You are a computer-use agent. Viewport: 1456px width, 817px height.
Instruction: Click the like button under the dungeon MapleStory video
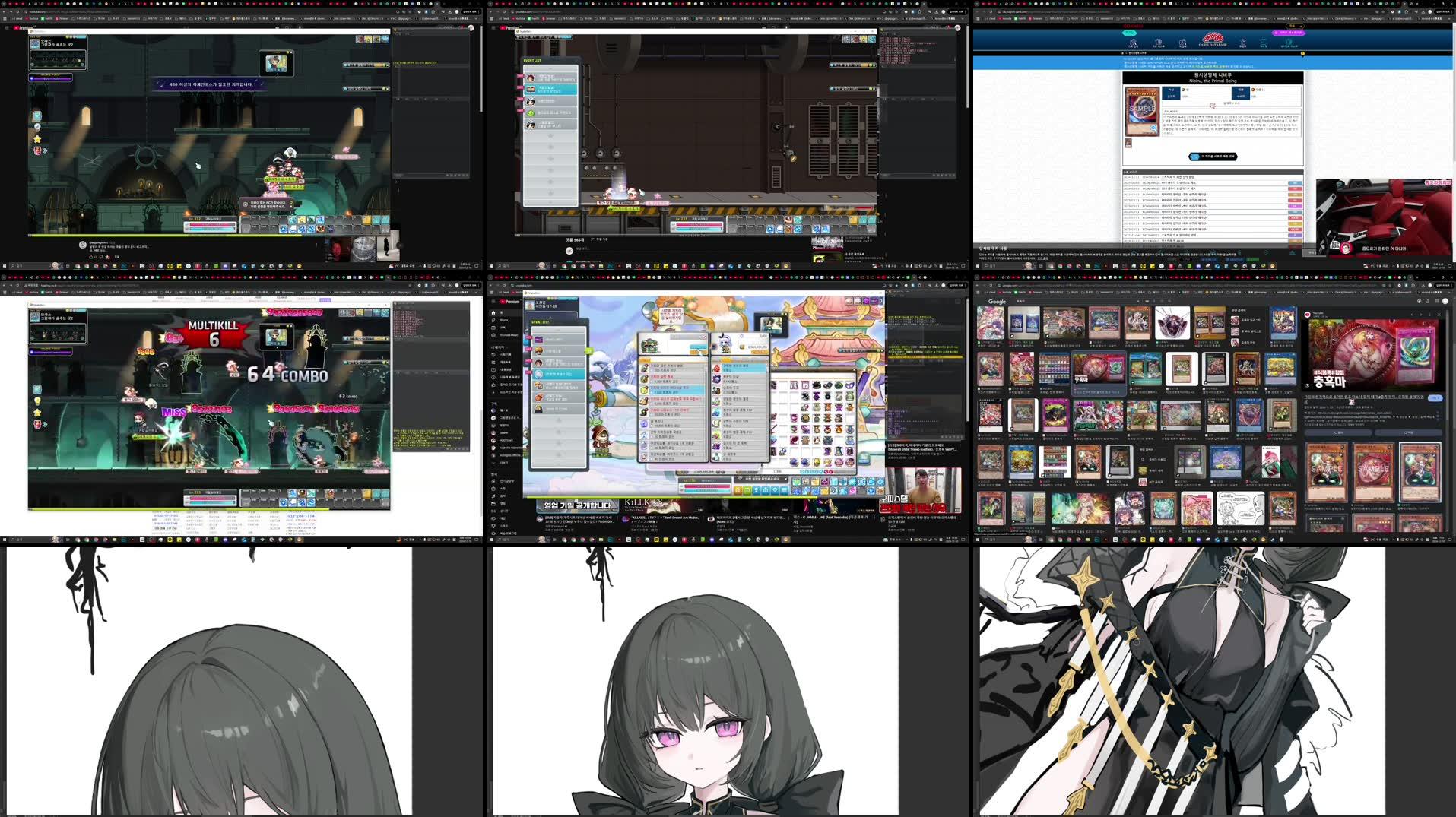[92, 256]
